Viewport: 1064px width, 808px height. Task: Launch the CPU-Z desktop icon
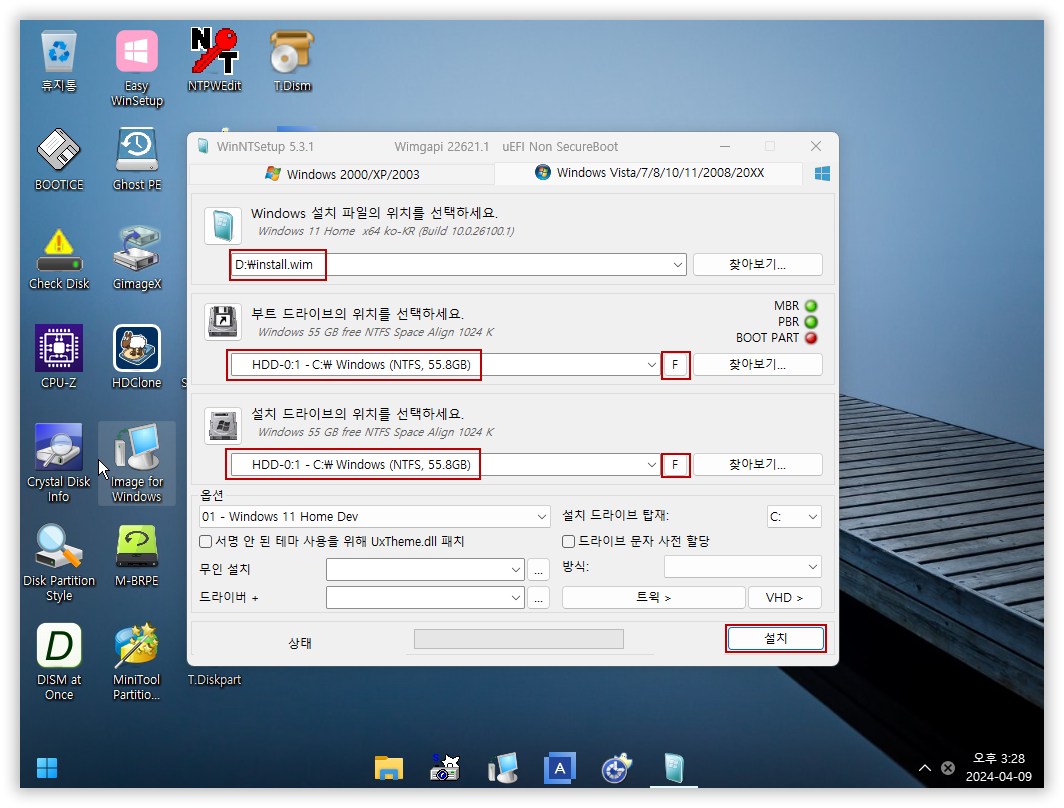[59, 357]
